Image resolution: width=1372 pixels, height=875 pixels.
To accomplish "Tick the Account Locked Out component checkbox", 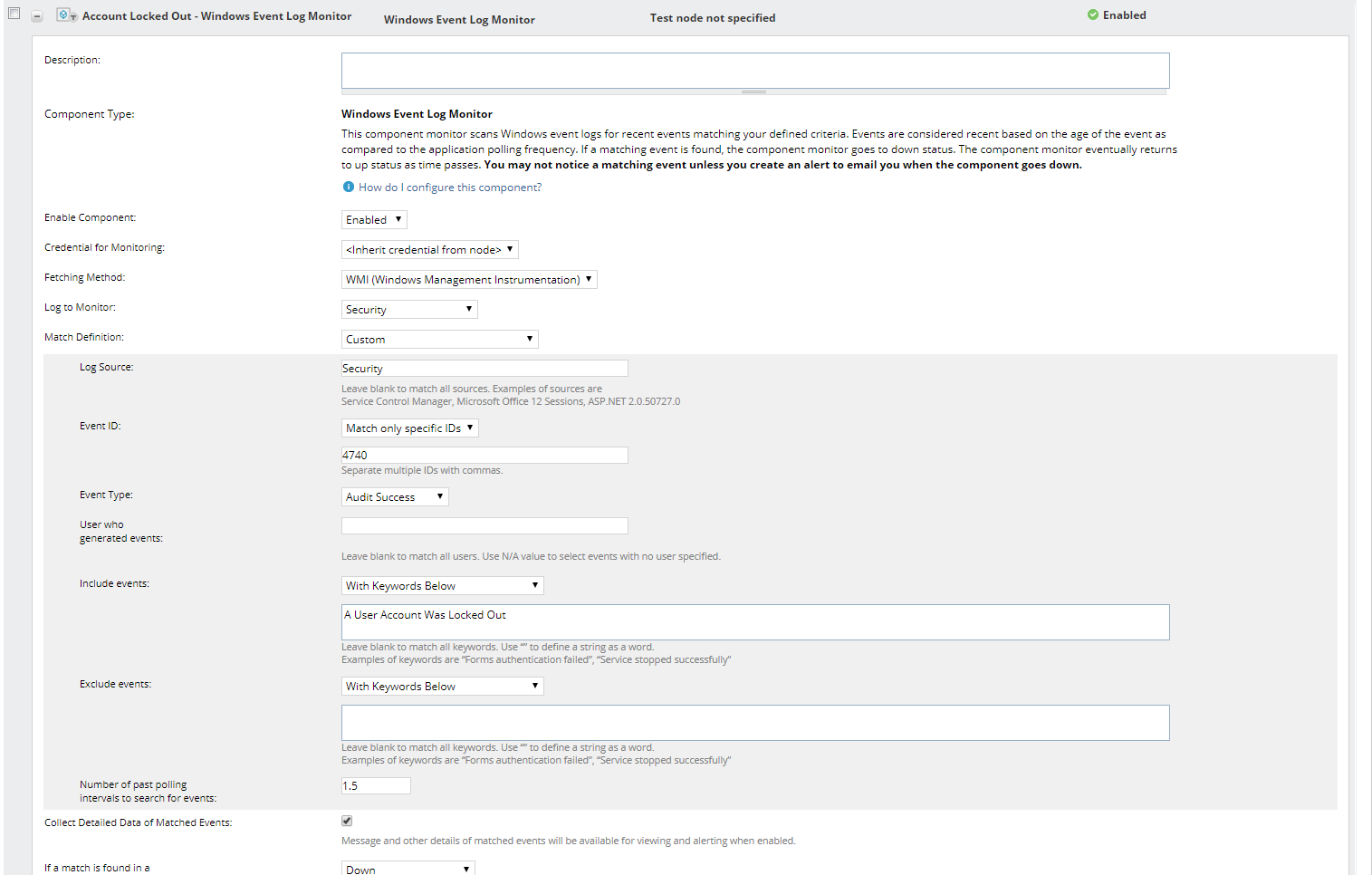I will click(x=14, y=14).
